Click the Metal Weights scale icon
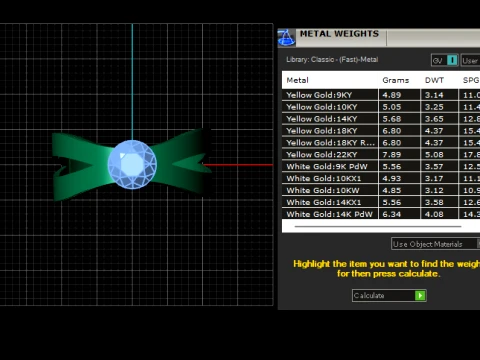Image resolution: width=480 pixels, height=360 pixels. 286,37
